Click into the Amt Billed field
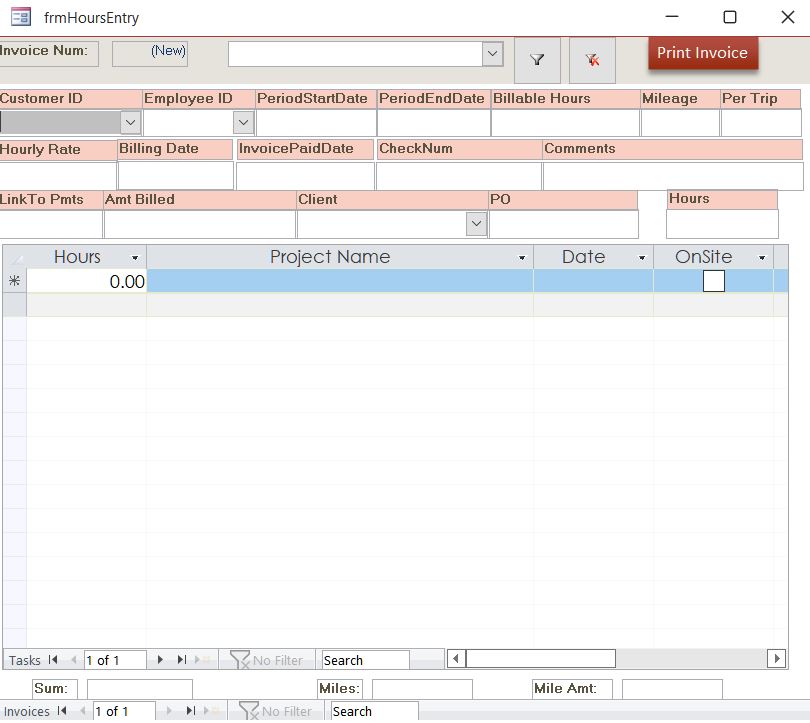This screenshot has height=723, width=810. pos(199,224)
